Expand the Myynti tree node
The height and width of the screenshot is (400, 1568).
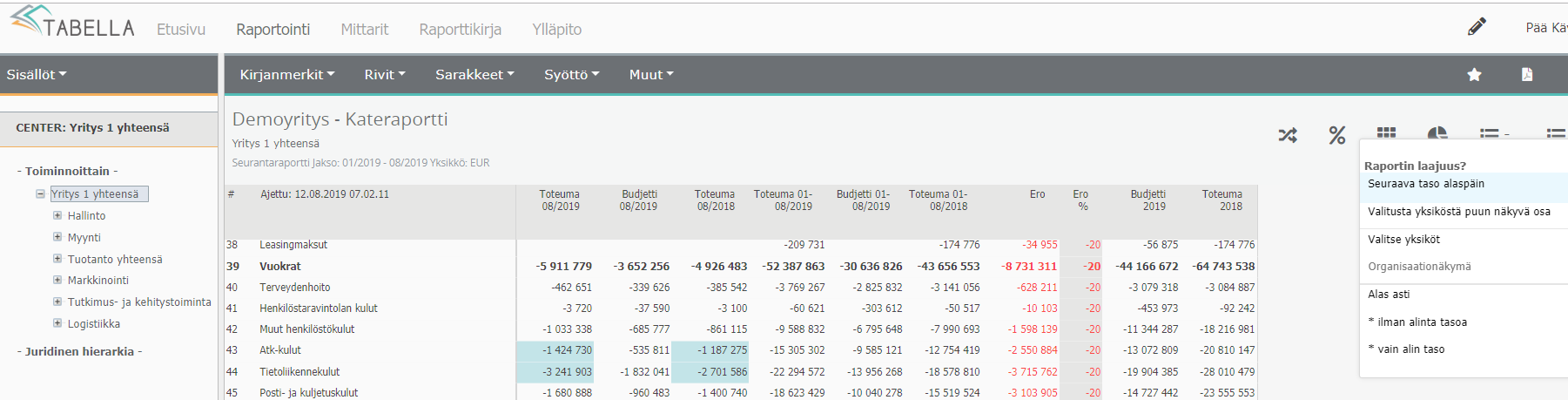(x=57, y=237)
